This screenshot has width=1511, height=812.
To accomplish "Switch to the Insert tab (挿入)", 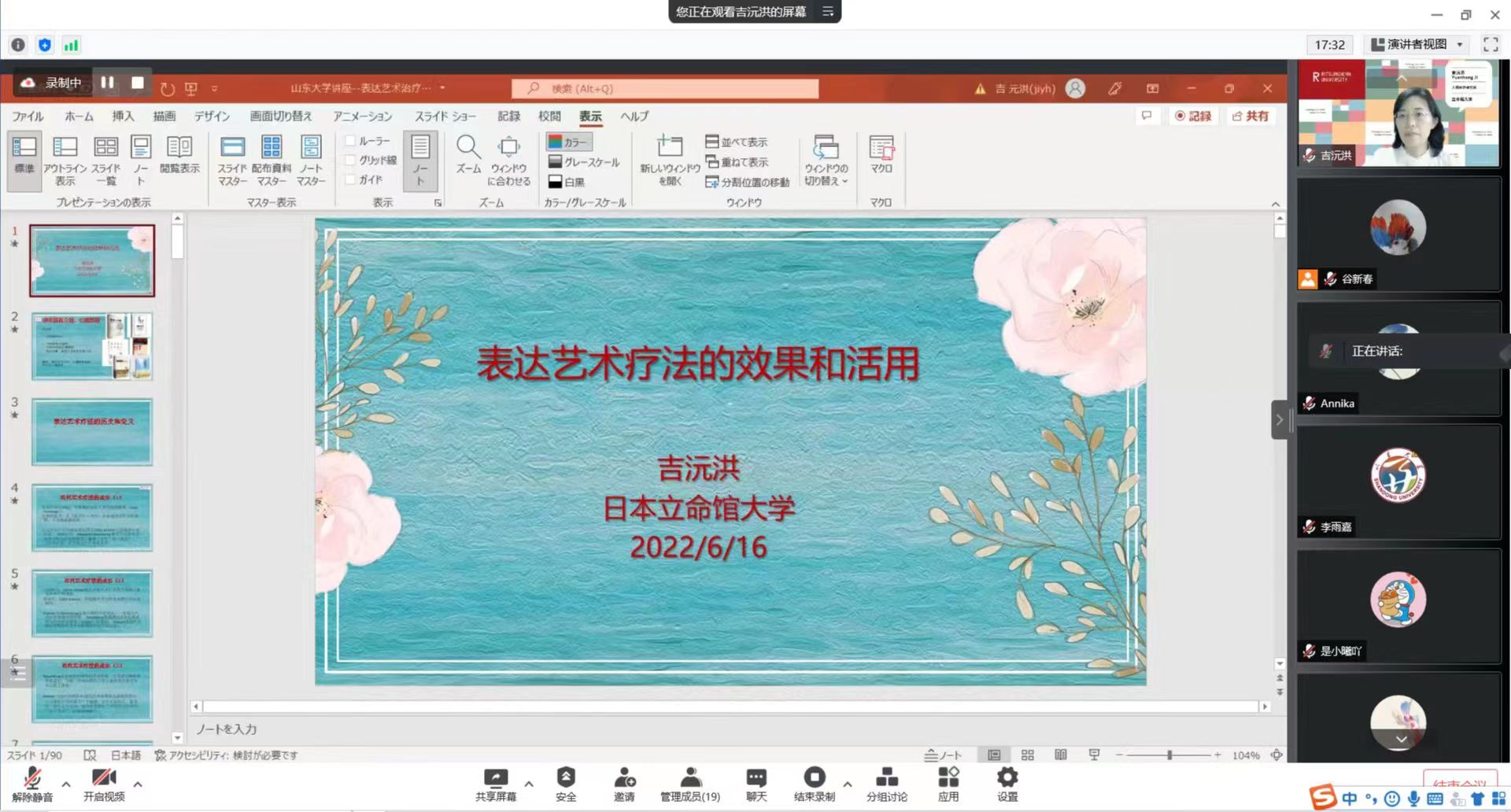I will point(123,116).
